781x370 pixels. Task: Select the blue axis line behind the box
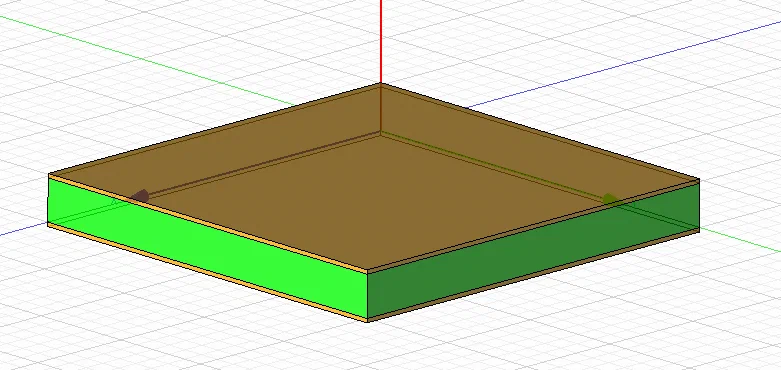pyautogui.click(x=624, y=64)
